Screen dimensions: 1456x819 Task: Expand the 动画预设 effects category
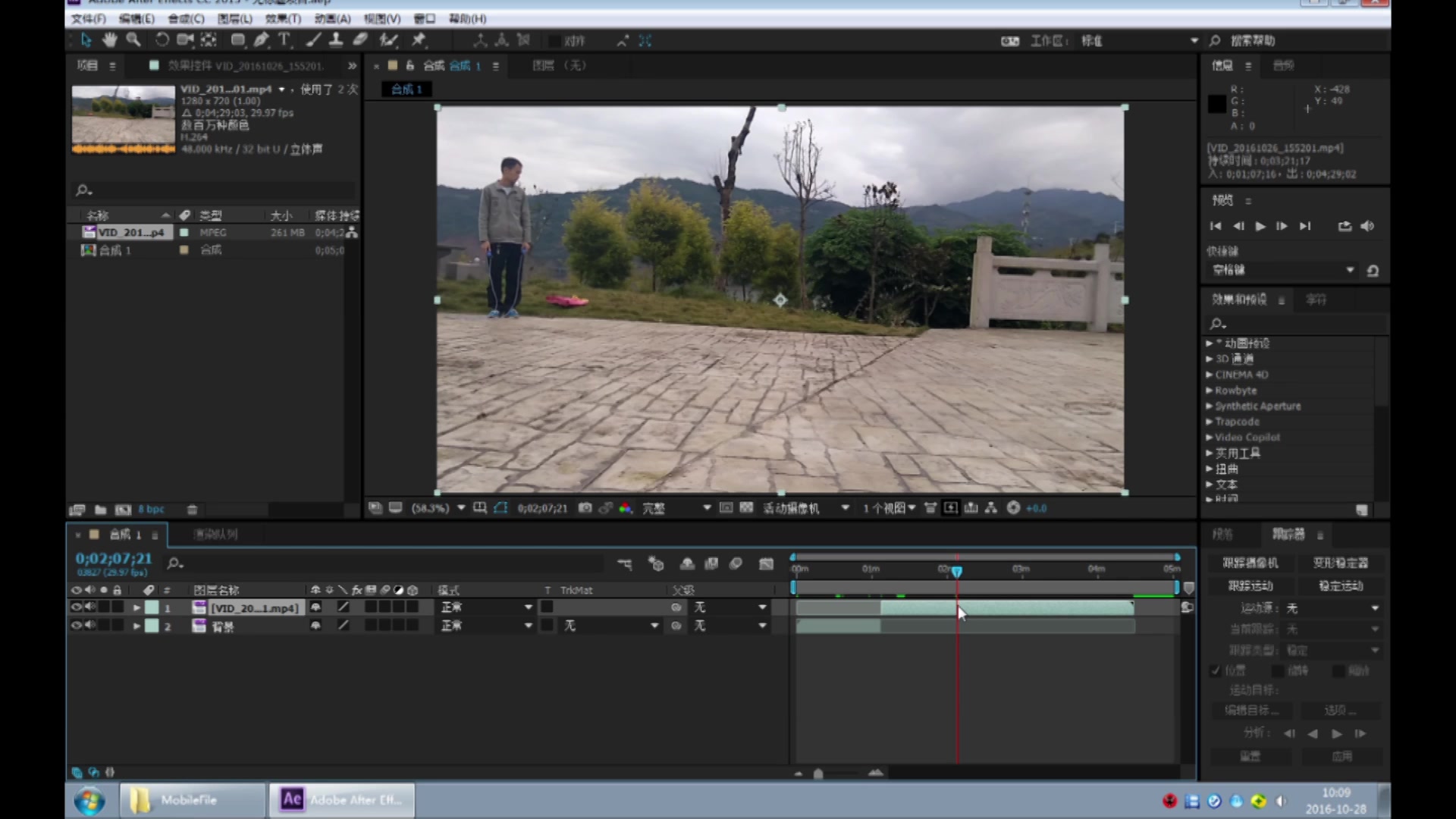click(1209, 342)
